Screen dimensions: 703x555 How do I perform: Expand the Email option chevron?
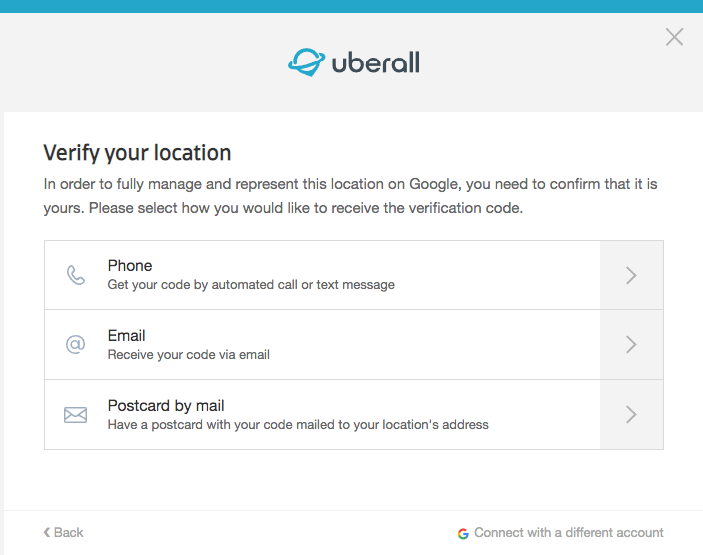coord(631,344)
